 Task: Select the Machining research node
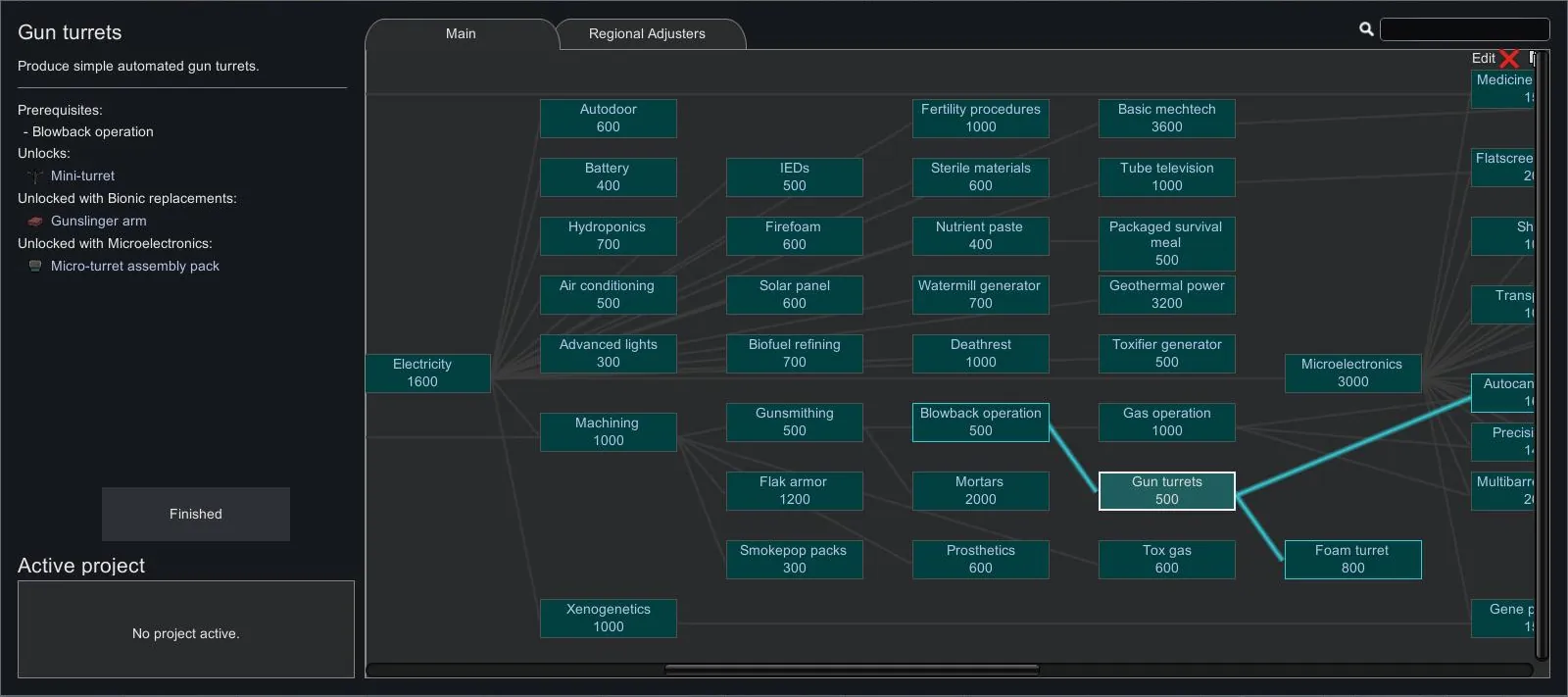(x=608, y=432)
